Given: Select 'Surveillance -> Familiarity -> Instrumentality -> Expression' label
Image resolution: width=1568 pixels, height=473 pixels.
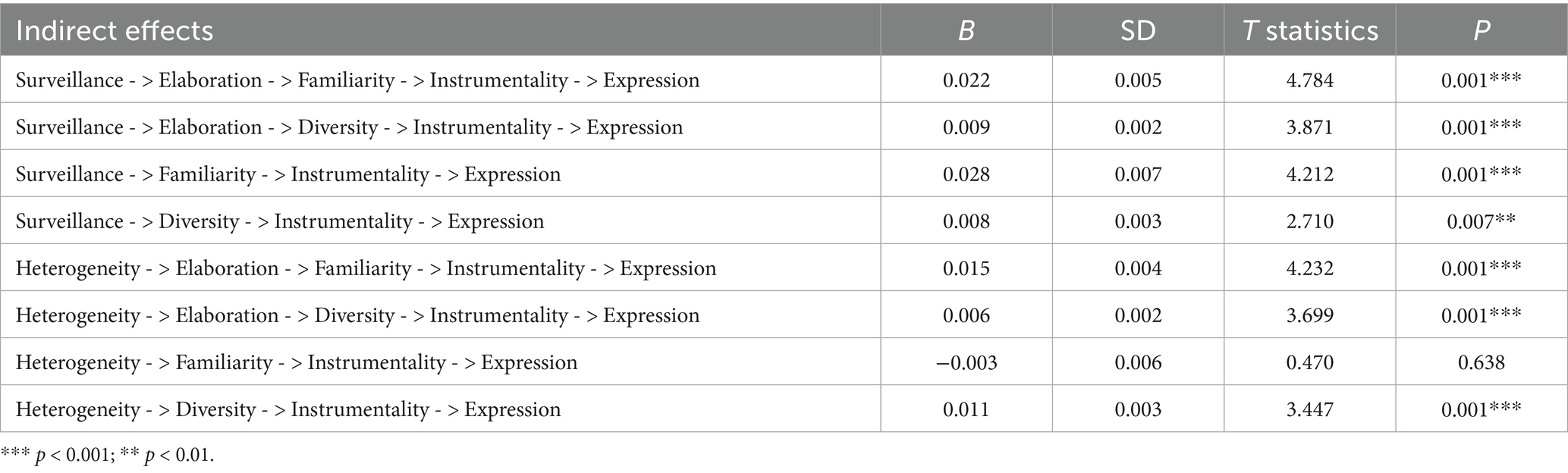Looking at the screenshot, I should tap(288, 174).
